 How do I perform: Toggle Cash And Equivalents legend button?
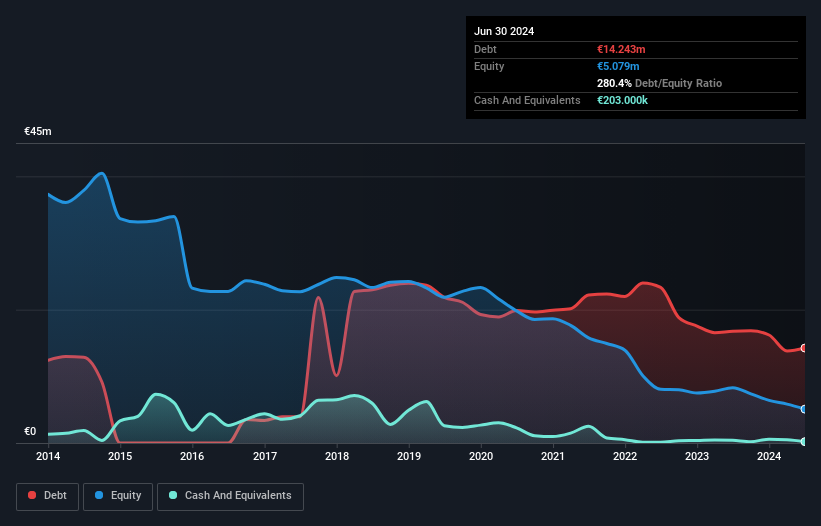click(230, 496)
